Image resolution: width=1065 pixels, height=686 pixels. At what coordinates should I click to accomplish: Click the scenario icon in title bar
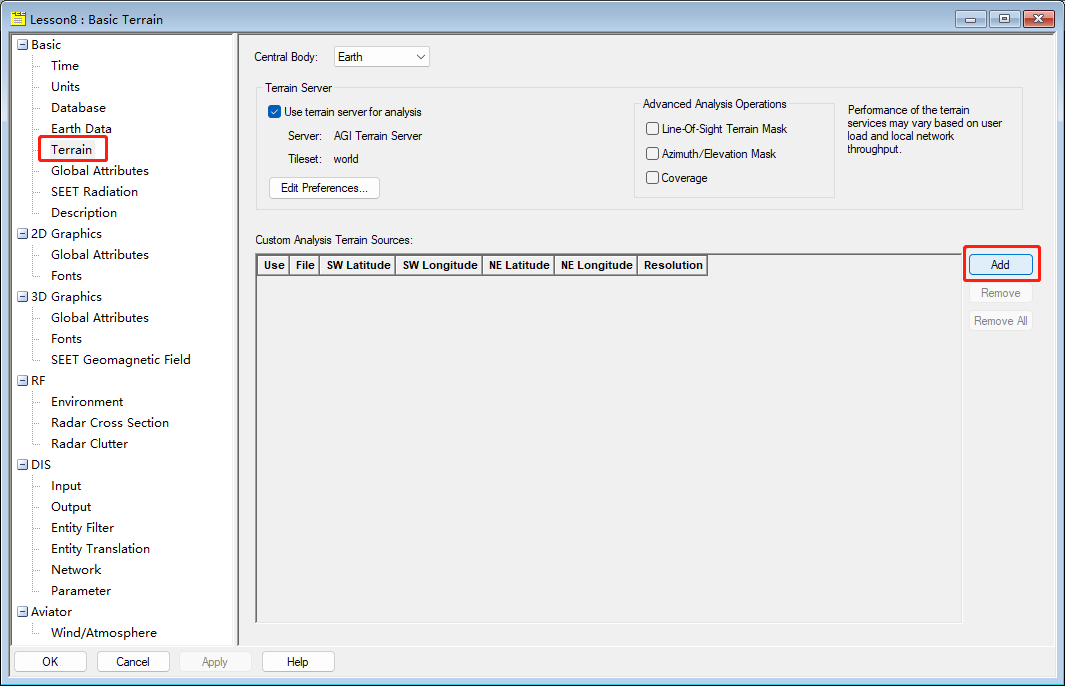coord(18,19)
